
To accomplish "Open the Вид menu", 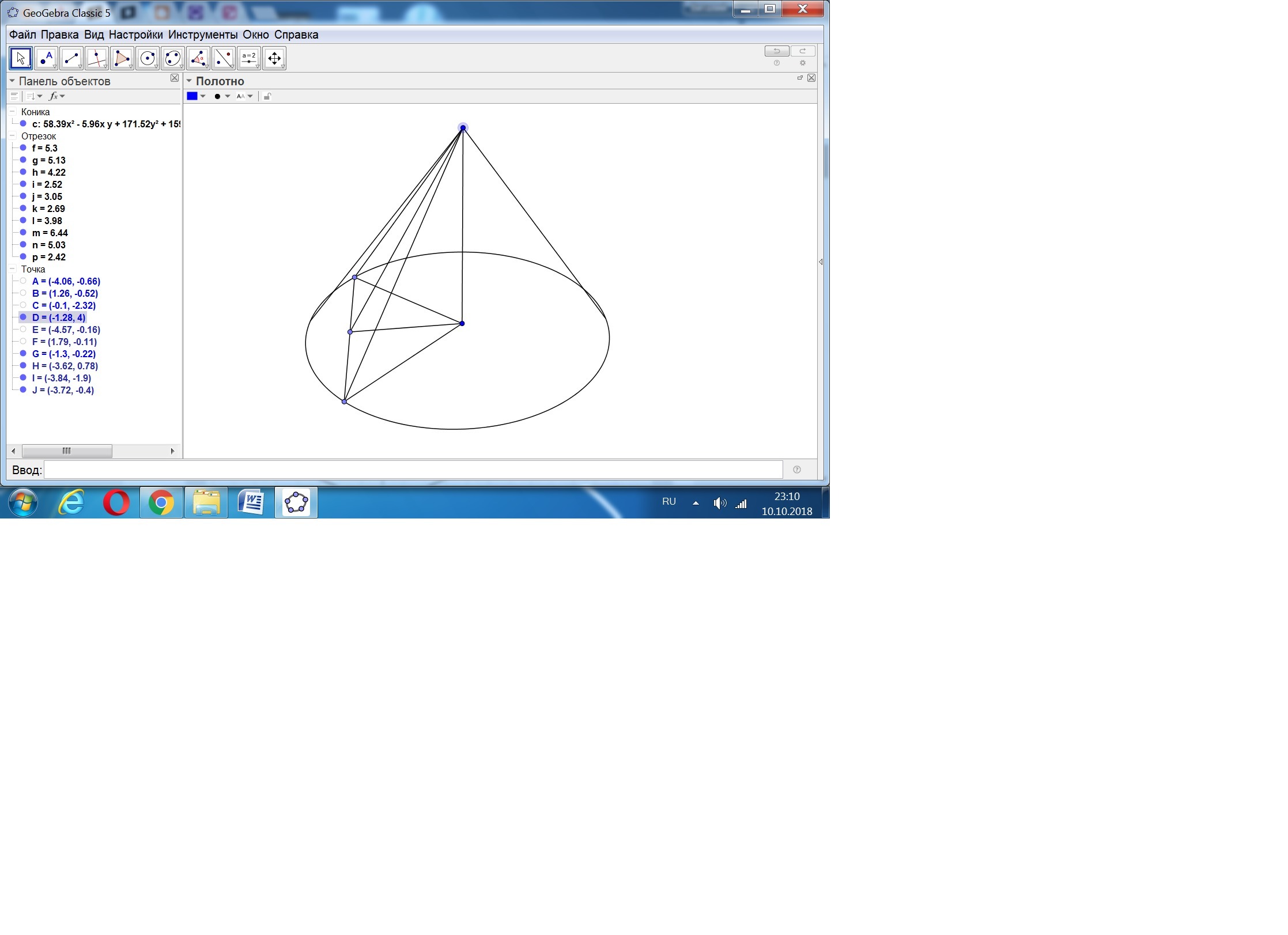I will click(x=93, y=35).
